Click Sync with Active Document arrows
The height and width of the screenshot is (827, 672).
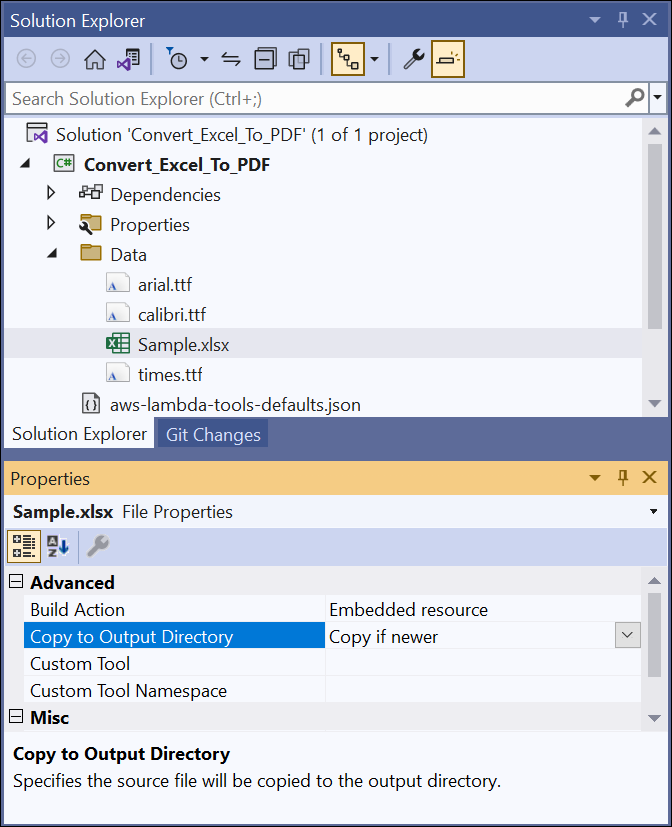click(x=231, y=59)
